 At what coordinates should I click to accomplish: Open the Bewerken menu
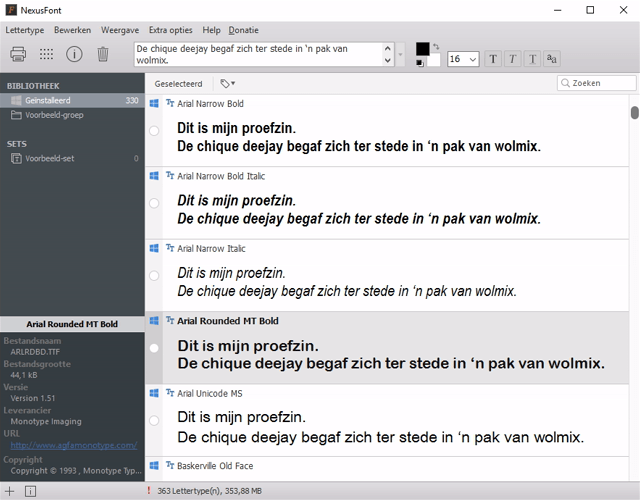(x=73, y=30)
